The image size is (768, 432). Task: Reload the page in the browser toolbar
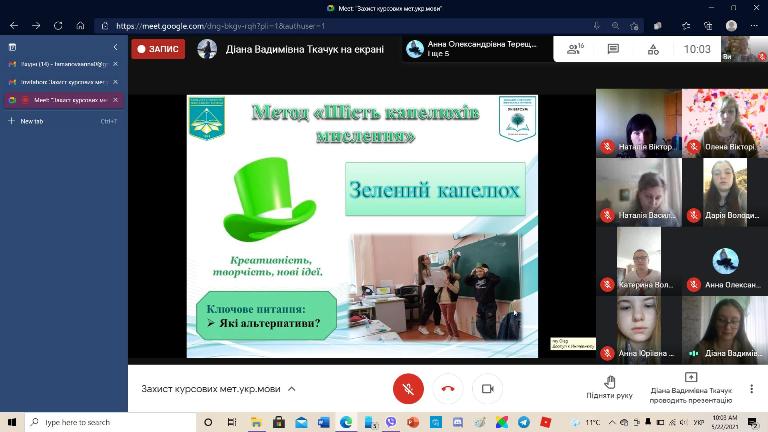click(59, 25)
